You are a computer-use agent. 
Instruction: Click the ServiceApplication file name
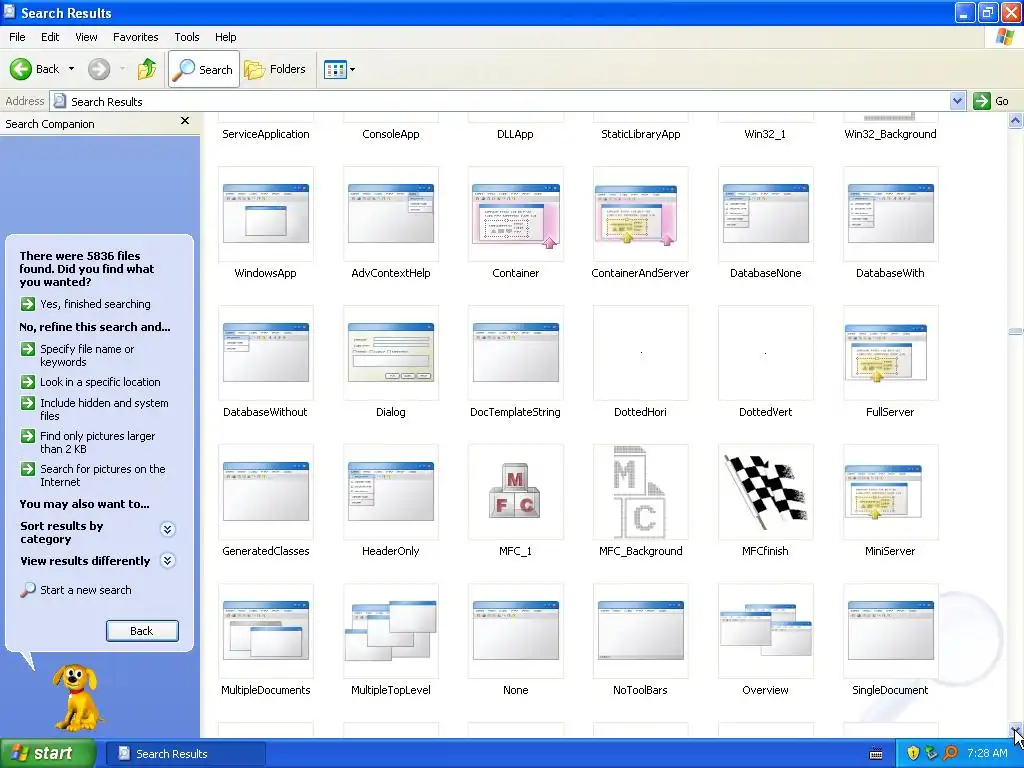tap(265, 134)
